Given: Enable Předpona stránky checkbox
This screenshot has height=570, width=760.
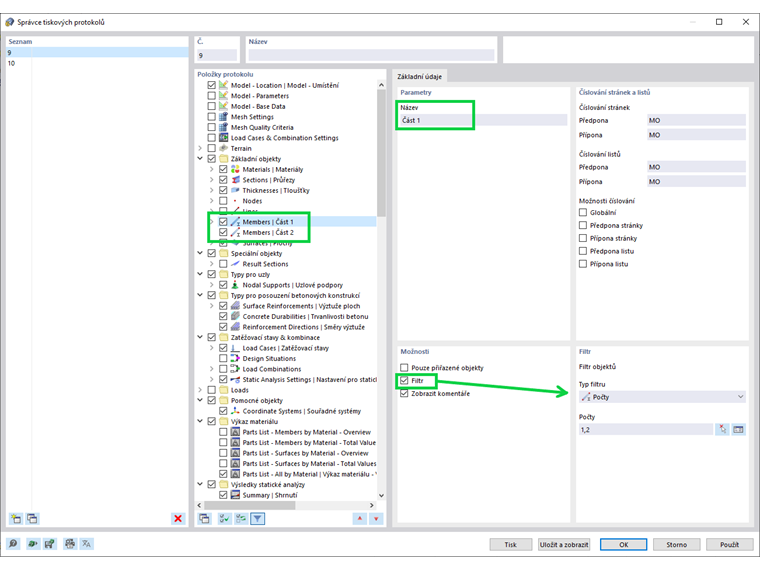Looking at the screenshot, I should [583, 225].
